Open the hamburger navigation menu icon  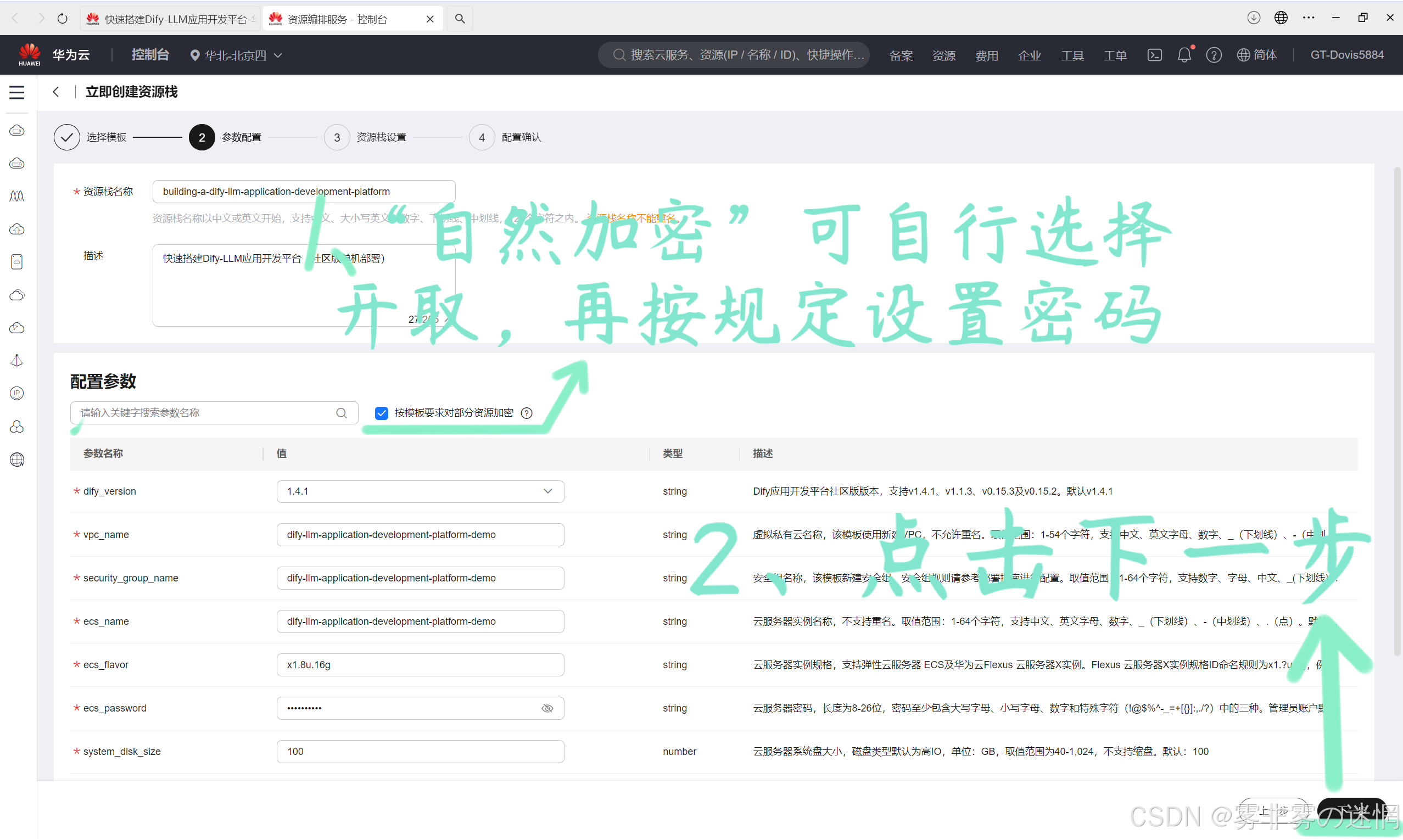17,92
